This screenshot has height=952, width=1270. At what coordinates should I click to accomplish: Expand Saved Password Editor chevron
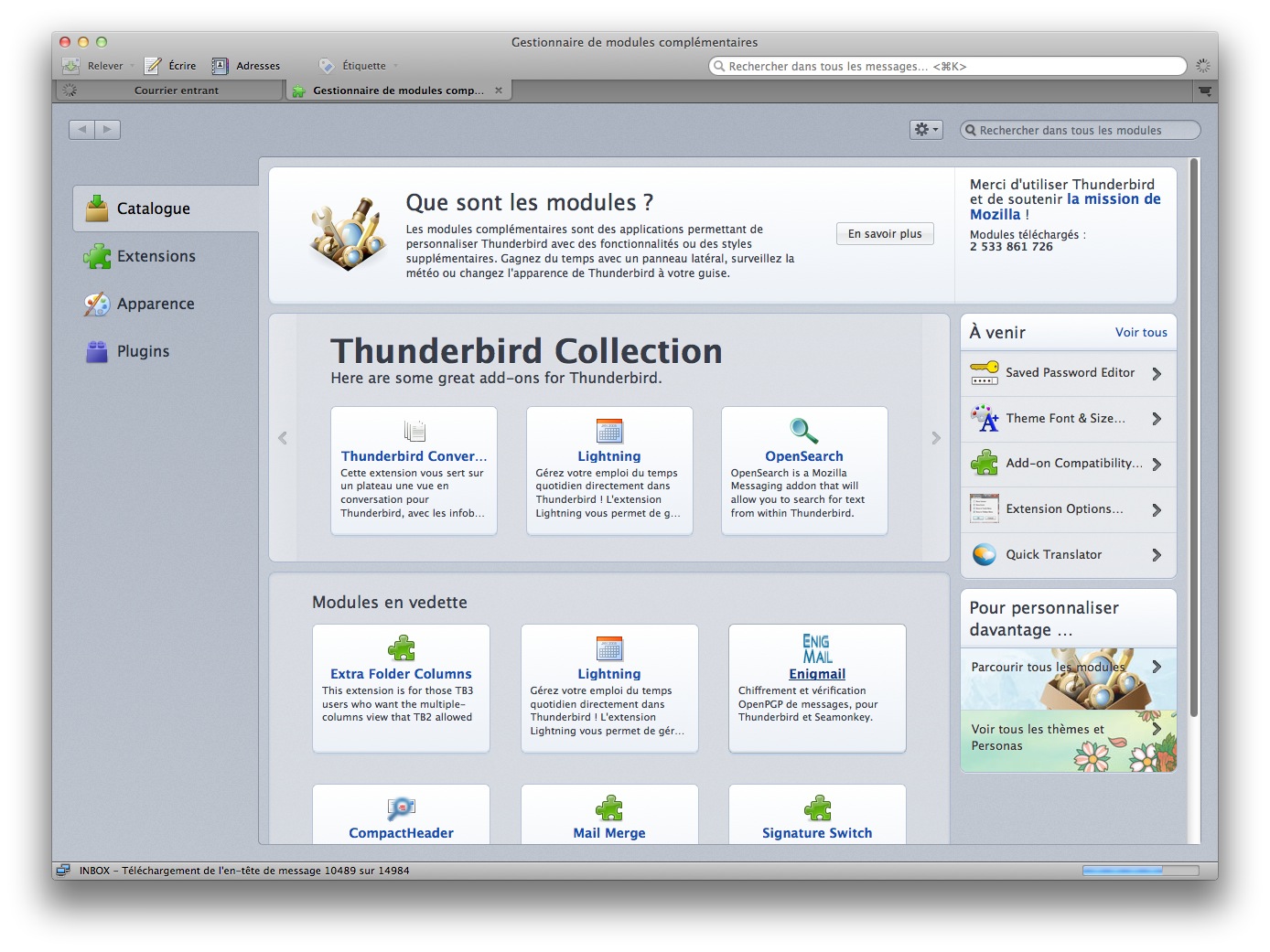(1157, 373)
